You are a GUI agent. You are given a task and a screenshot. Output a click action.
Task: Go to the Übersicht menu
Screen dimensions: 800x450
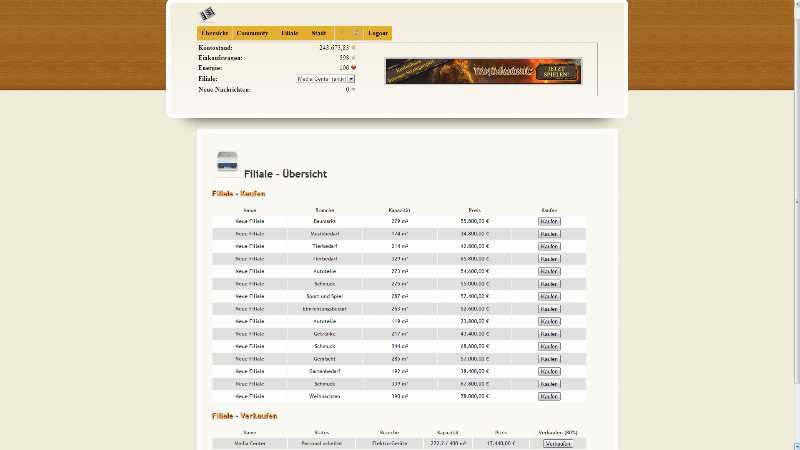pyautogui.click(x=214, y=33)
